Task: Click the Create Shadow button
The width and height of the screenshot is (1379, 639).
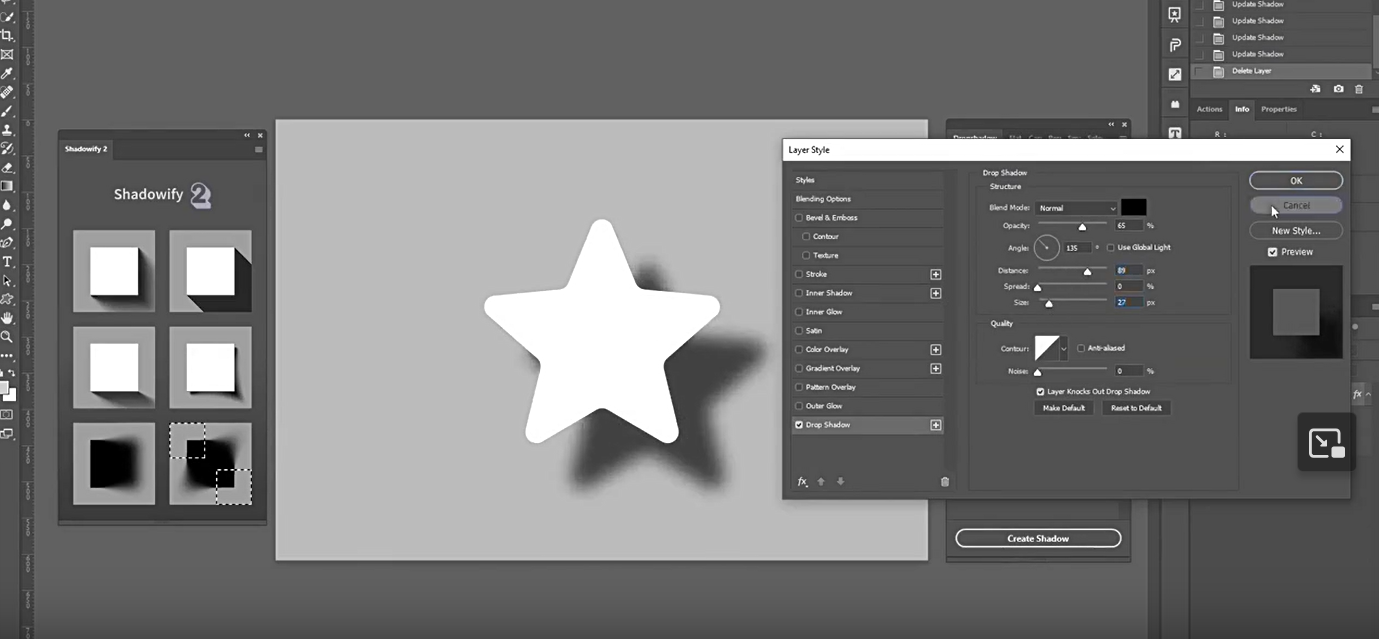Action: click(1037, 538)
